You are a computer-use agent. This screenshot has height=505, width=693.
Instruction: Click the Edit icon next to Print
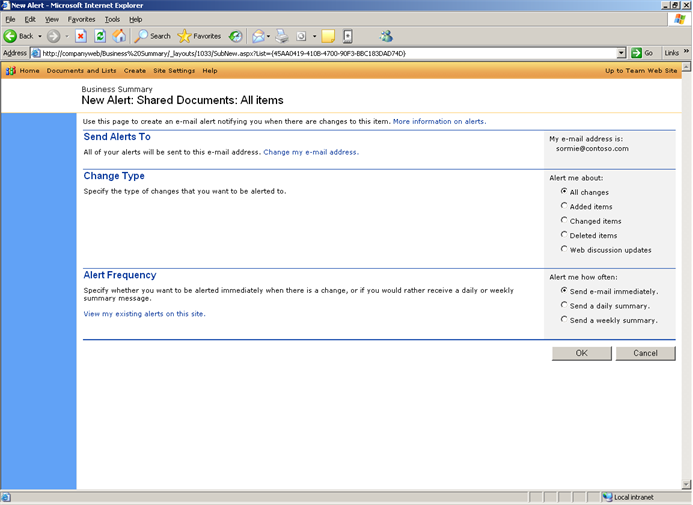tap(301, 36)
